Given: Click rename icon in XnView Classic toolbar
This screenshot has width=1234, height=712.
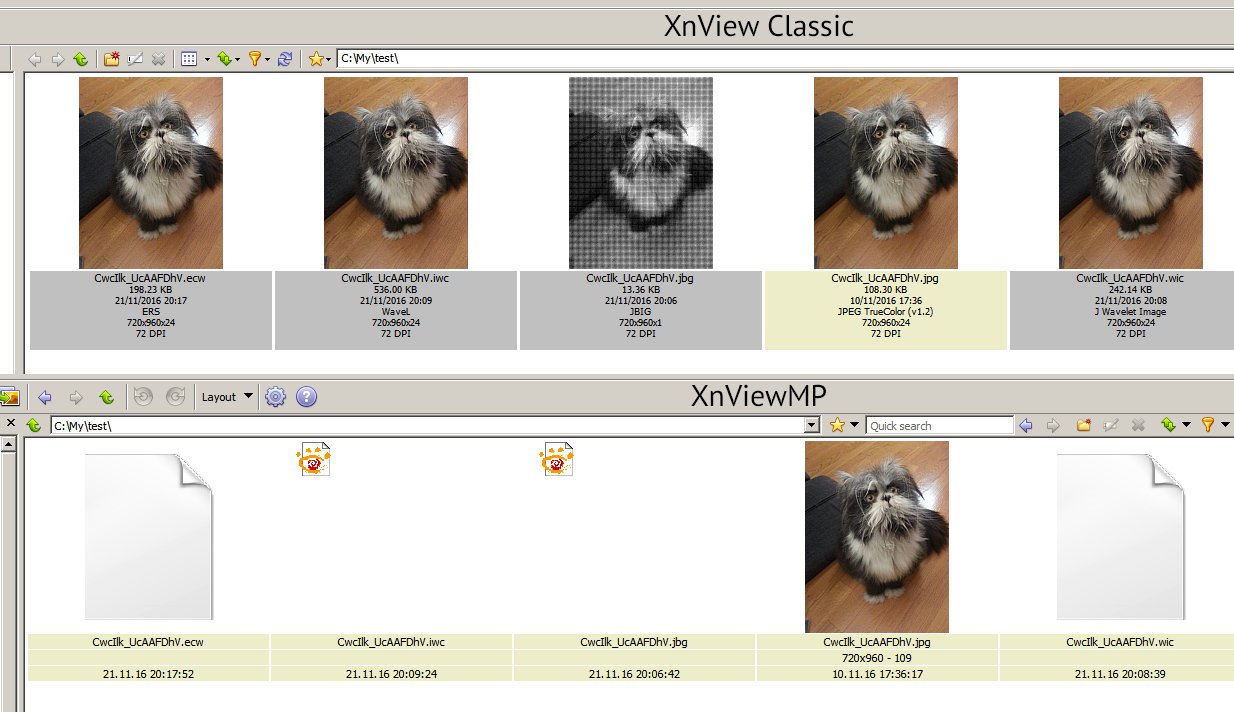Looking at the screenshot, I should pos(135,59).
